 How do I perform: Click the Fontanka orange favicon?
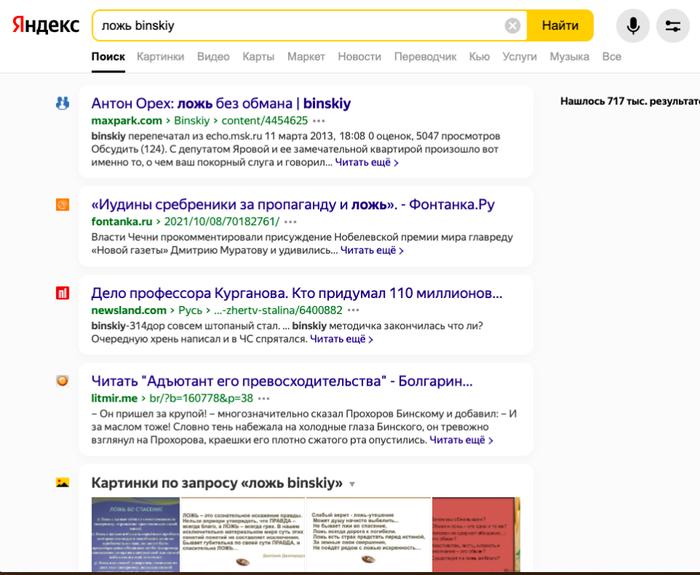tap(62, 205)
